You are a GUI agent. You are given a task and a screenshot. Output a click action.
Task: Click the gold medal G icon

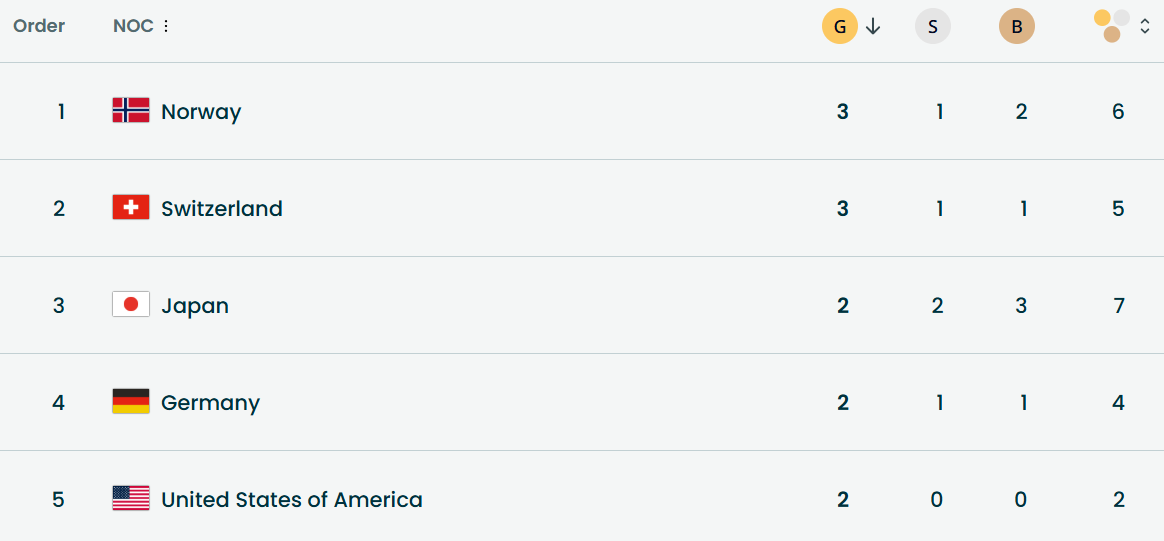(839, 27)
